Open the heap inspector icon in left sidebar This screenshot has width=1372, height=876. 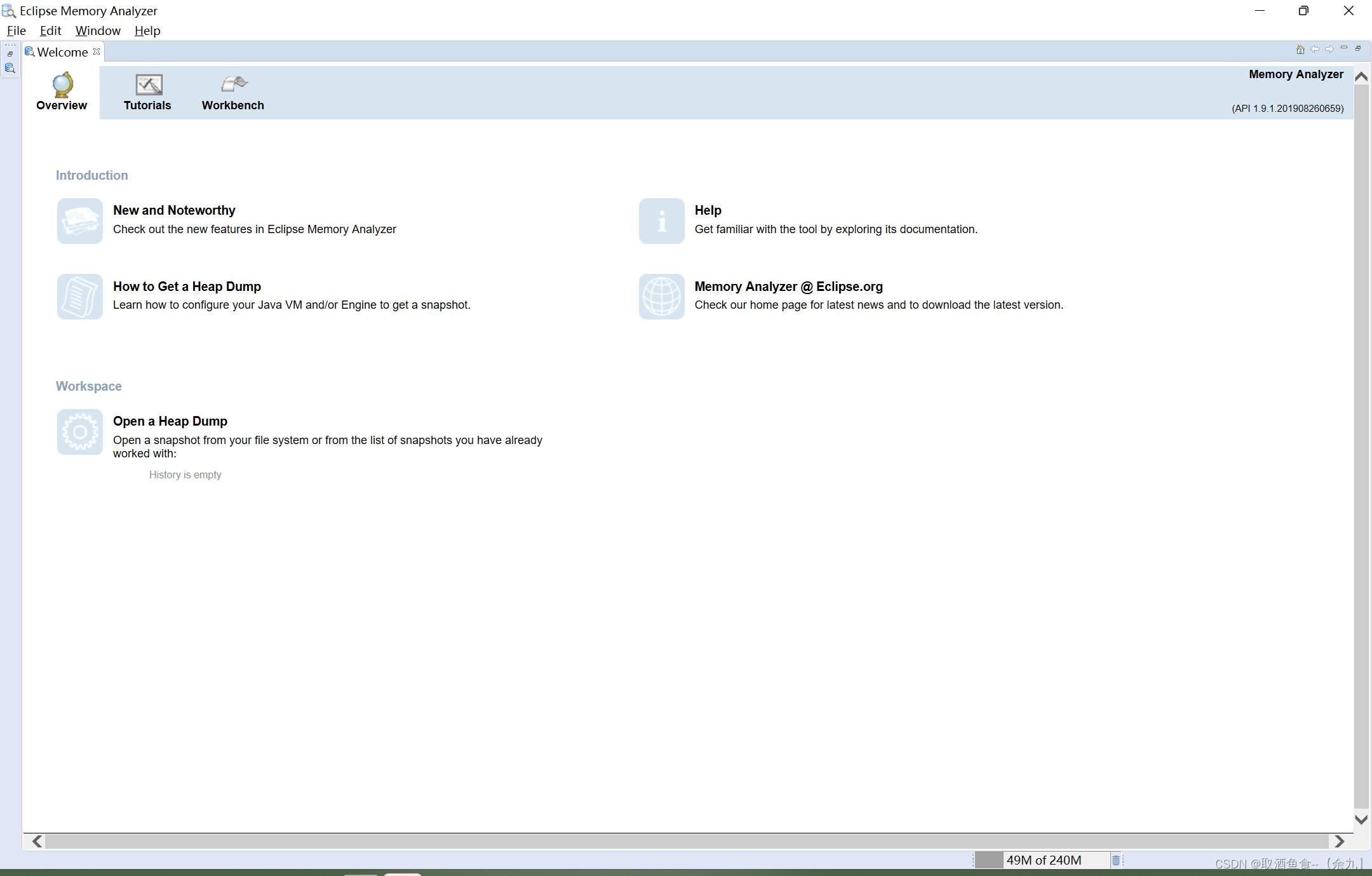click(x=10, y=69)
